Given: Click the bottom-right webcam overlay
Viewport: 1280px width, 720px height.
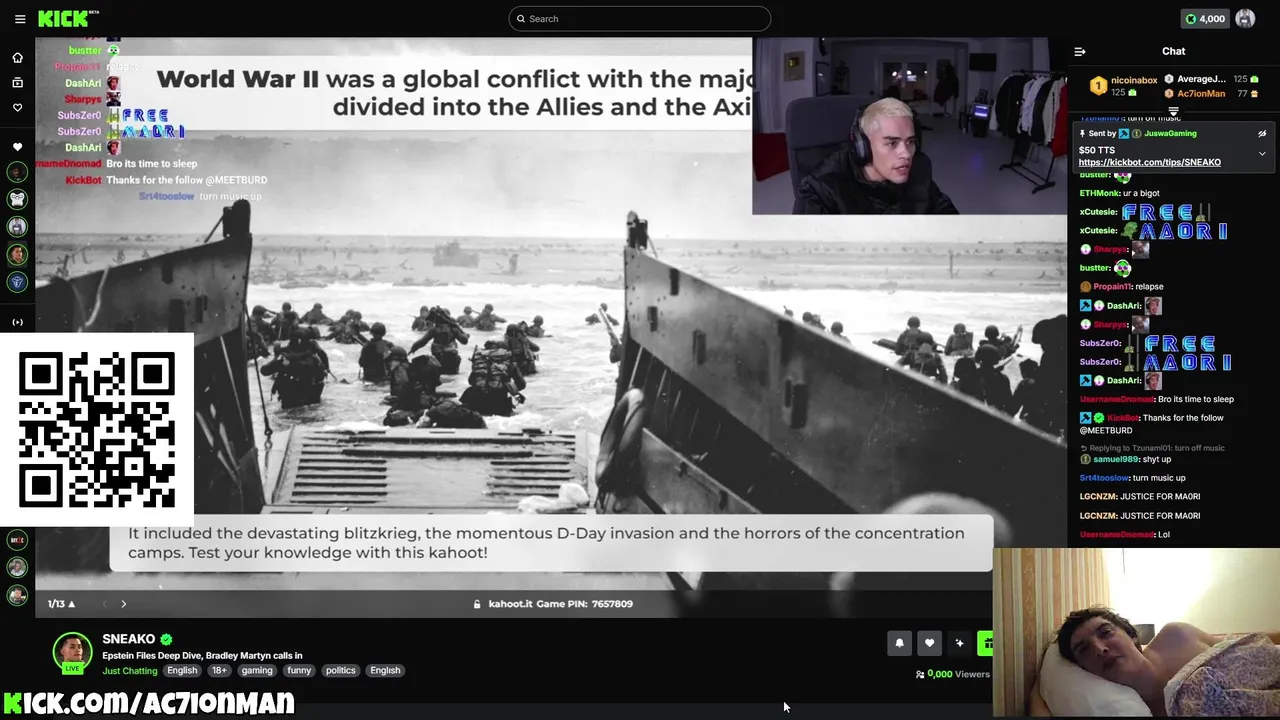Looking at the screenshot, I should [1136, 633].
